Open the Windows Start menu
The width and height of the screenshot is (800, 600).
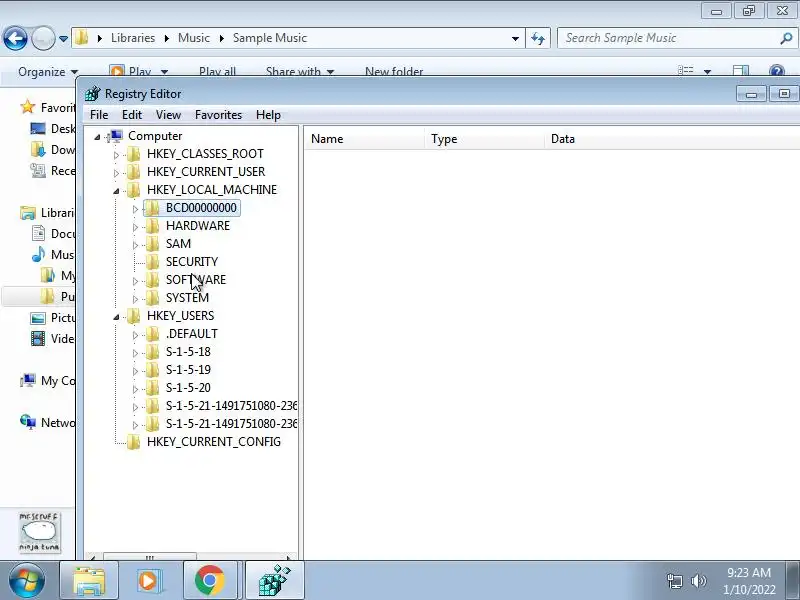click(26, 581)
